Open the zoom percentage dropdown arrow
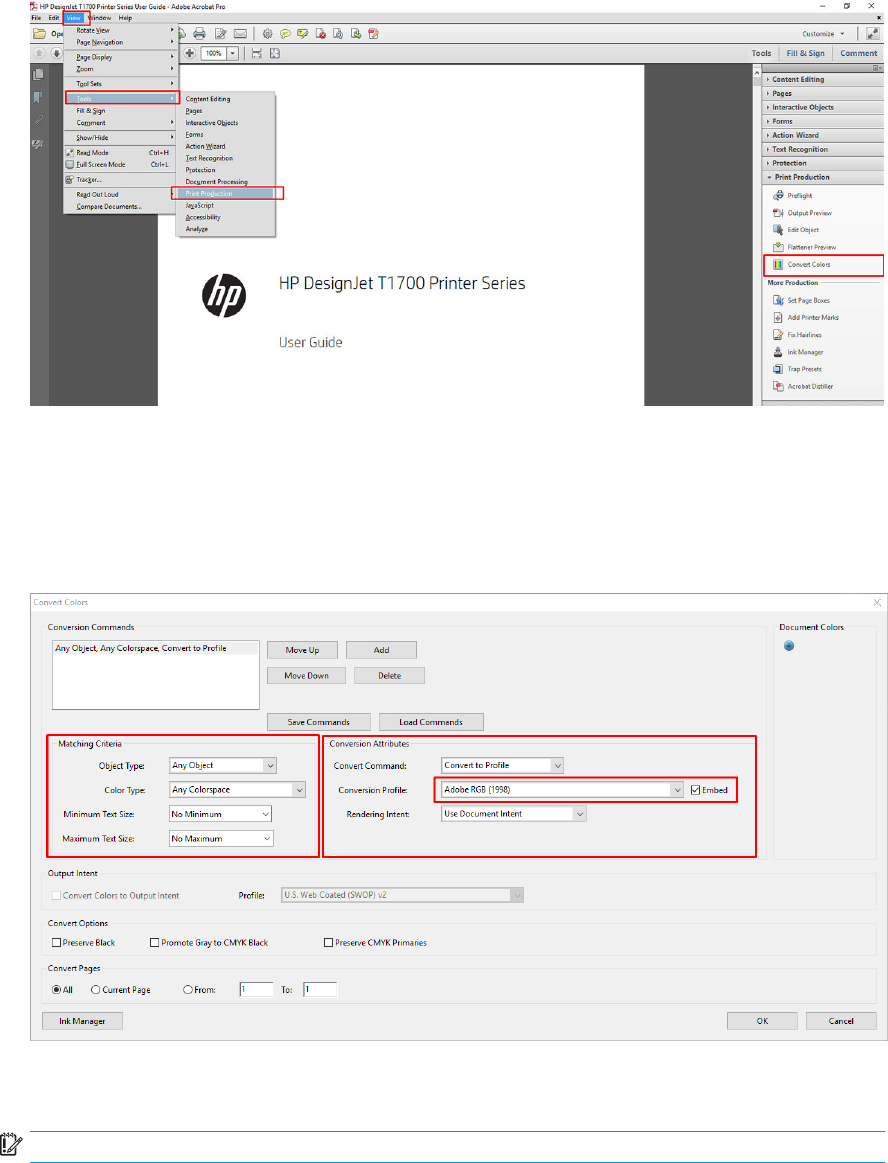 233,53
